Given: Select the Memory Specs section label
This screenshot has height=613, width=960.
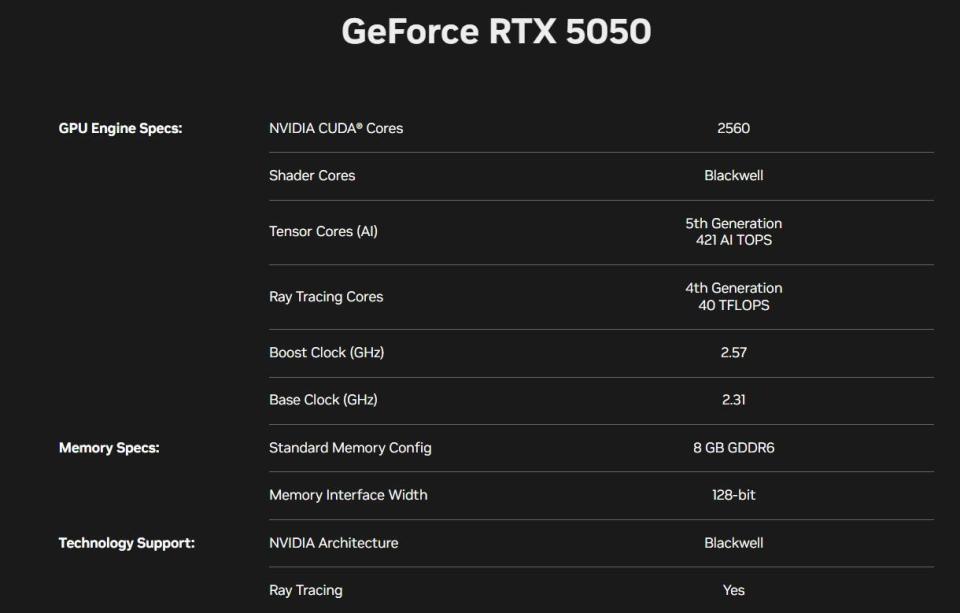Looking at the screenshot, I should click(109, 448).
